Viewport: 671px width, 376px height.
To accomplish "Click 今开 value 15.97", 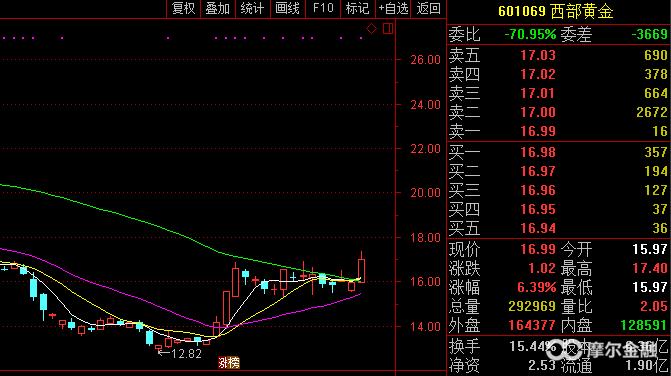I will pyautogui.click(x=650, y=249).
